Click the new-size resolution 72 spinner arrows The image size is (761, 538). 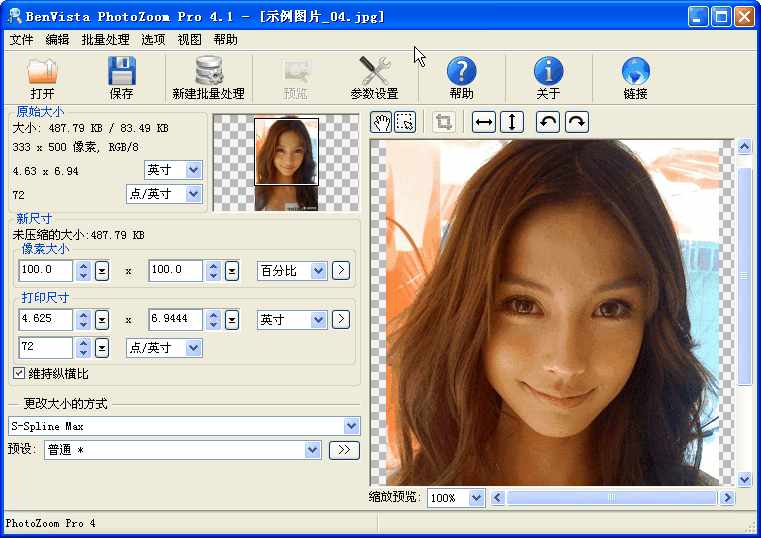click(83, 348)
